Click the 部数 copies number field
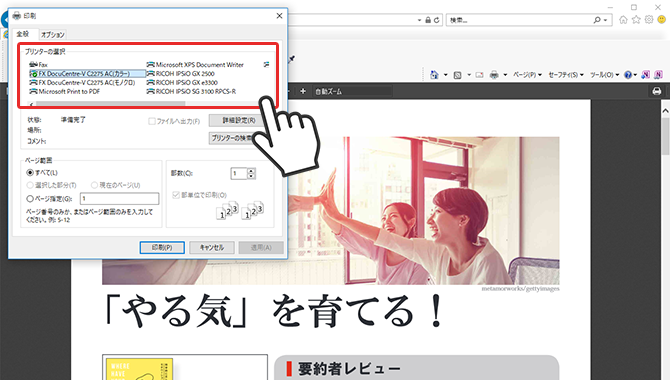The width and height of the screenshot is (670, 380). click(239, 173)
